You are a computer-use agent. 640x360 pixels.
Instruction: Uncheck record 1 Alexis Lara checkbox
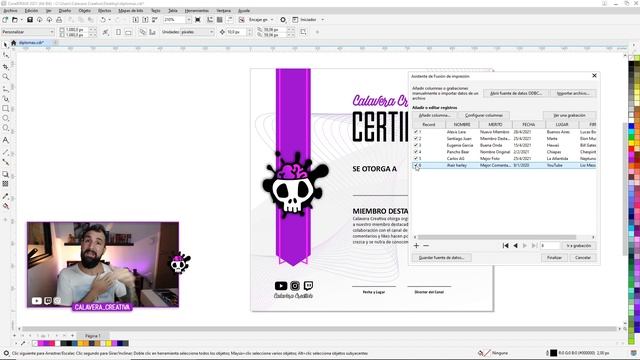tap(416, 132)
